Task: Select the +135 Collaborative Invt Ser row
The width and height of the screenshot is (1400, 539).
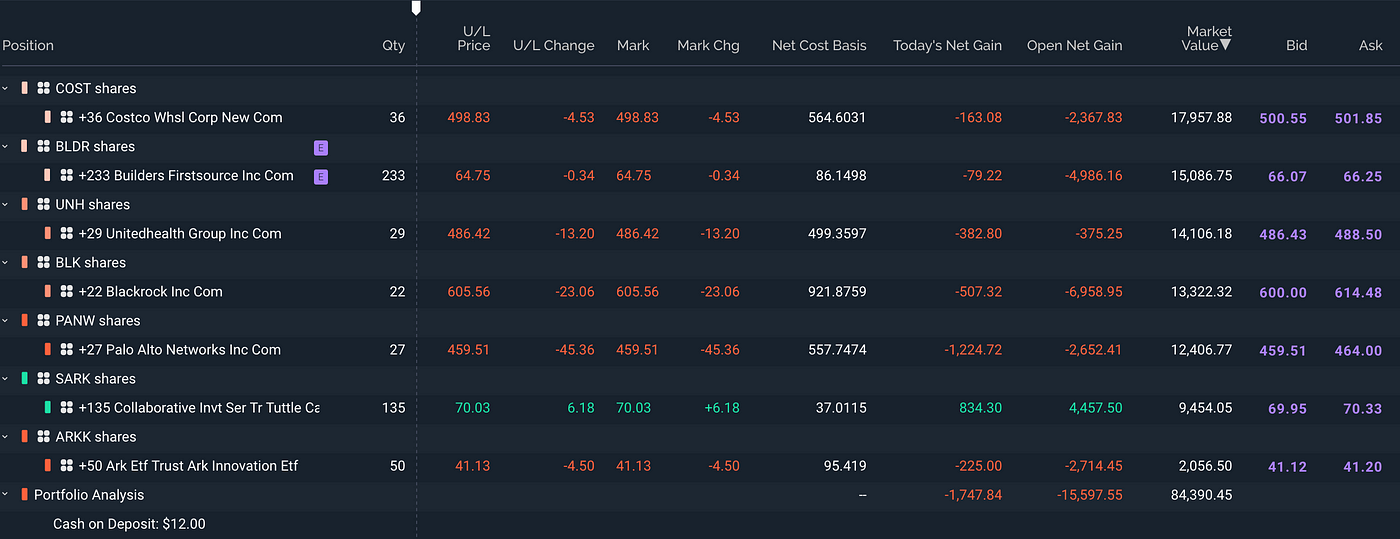Action: [700, 407]
